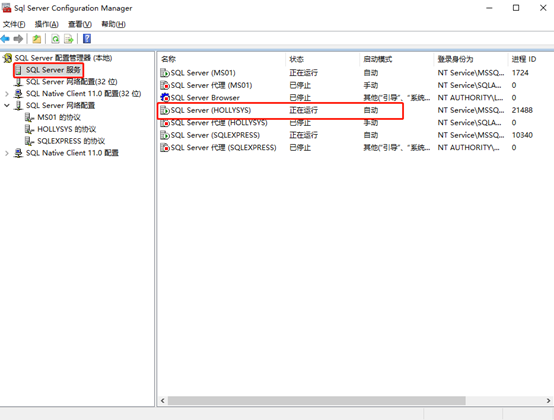The height and width of the screenshot is (420, 554).
Task: Open the 查看(V) menu
Action: (x=80, y=24)
